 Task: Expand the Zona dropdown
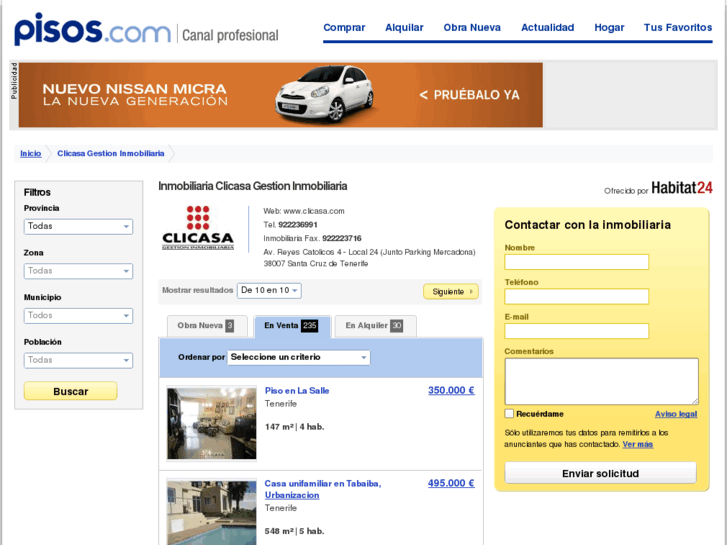point(78,271)
